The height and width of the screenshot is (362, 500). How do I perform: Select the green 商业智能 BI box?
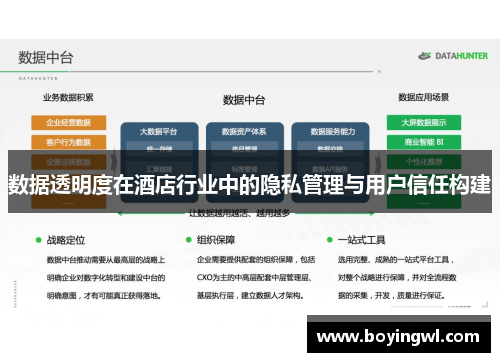(424, 142)
